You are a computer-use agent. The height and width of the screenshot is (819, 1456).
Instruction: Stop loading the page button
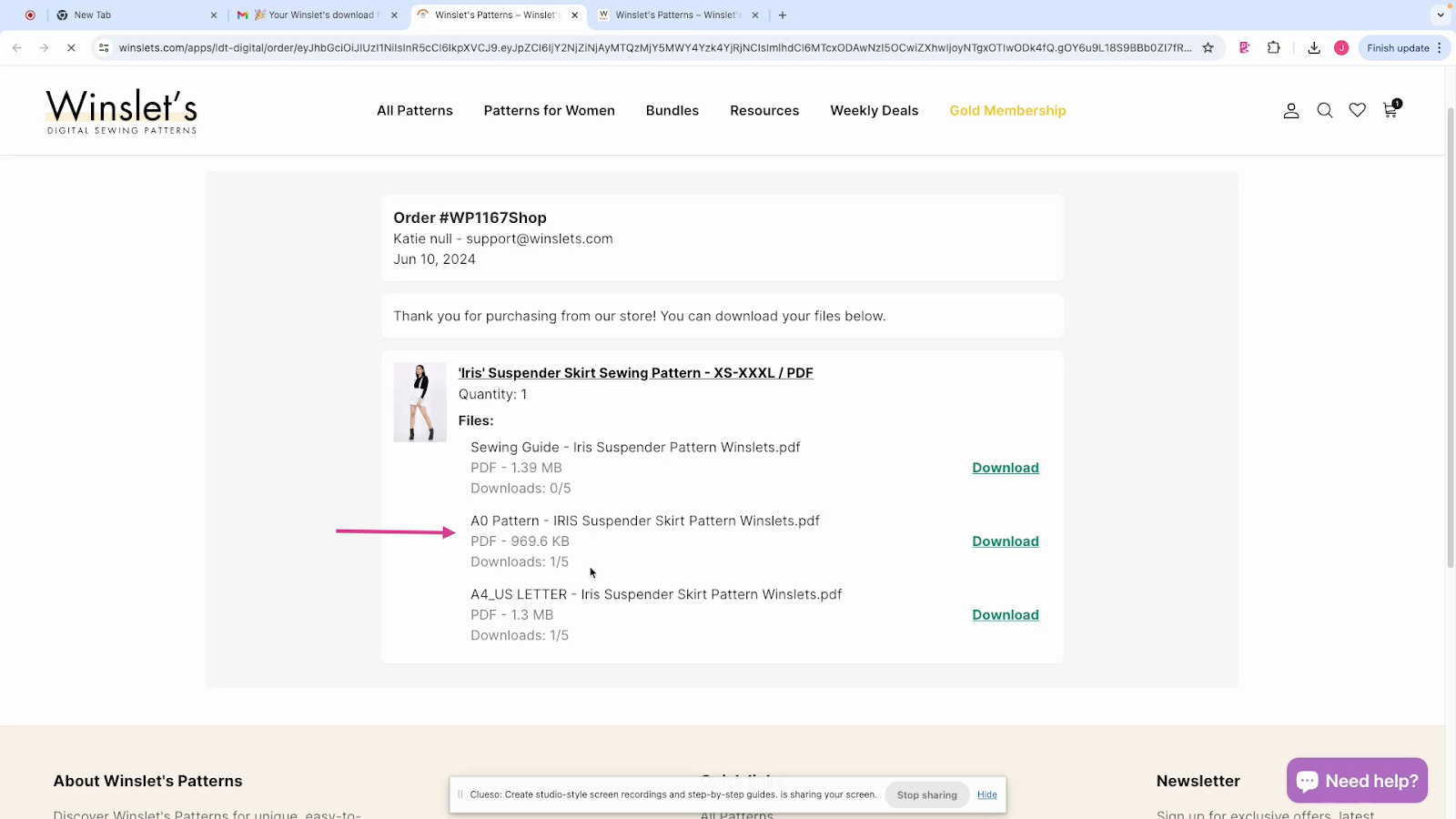(71, 47)
